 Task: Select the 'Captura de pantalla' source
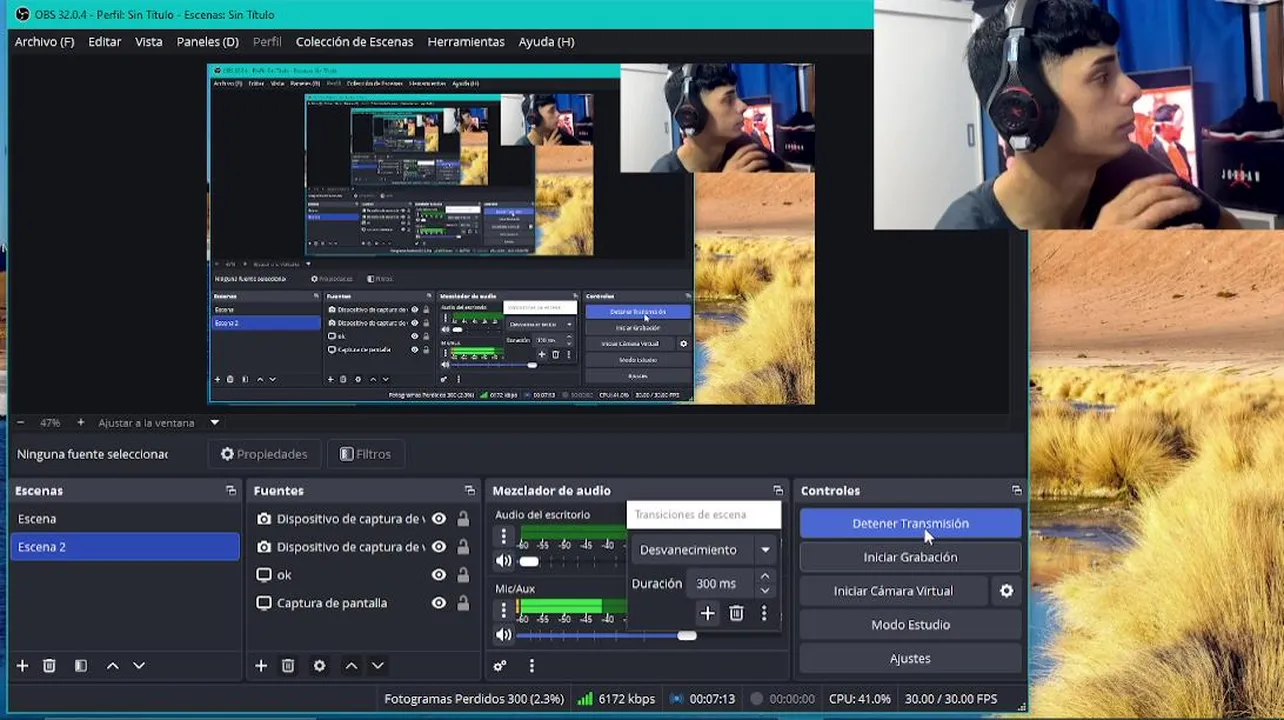click(332, 603)
